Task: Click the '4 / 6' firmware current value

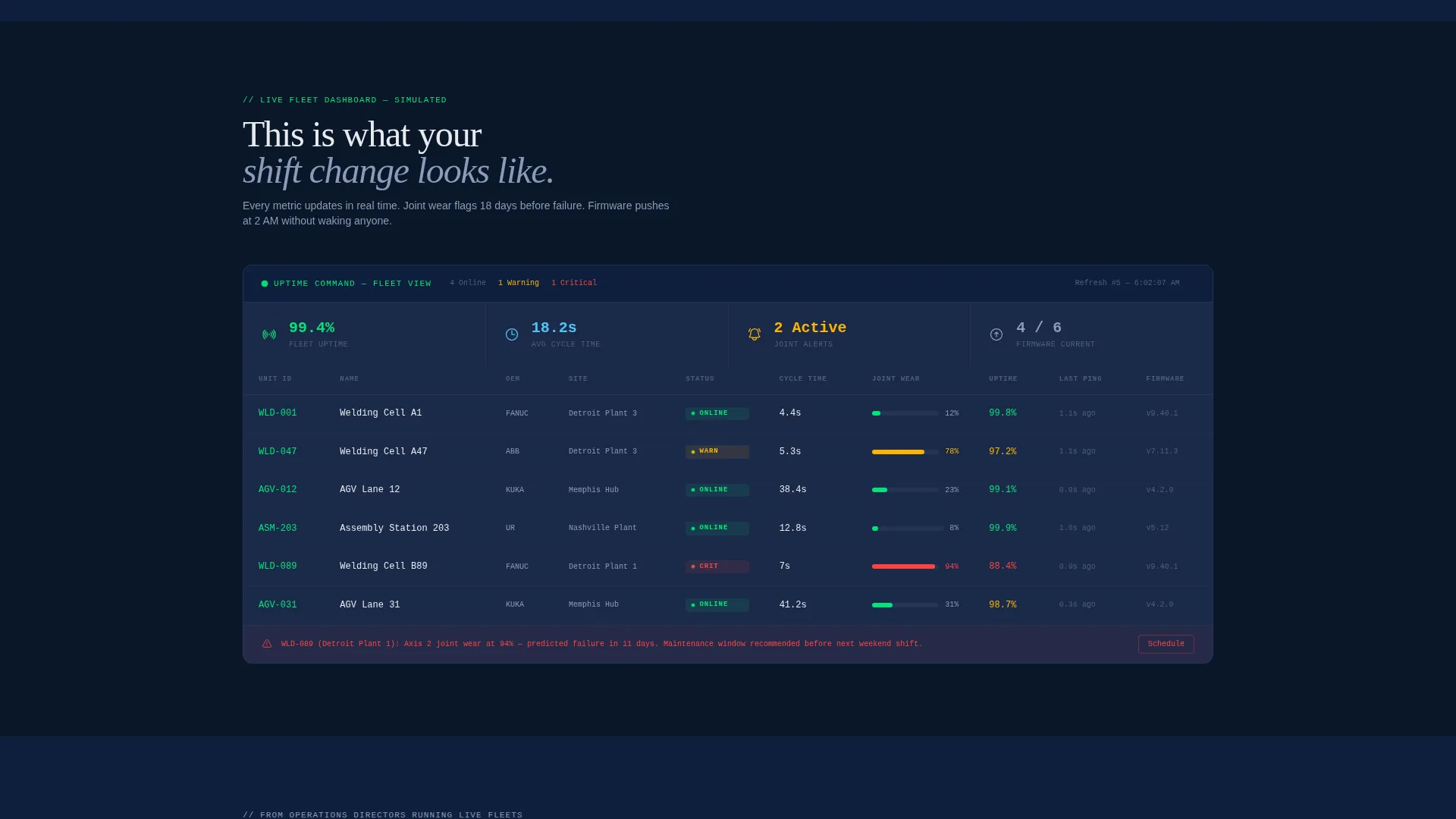Action: (1039, 328)
